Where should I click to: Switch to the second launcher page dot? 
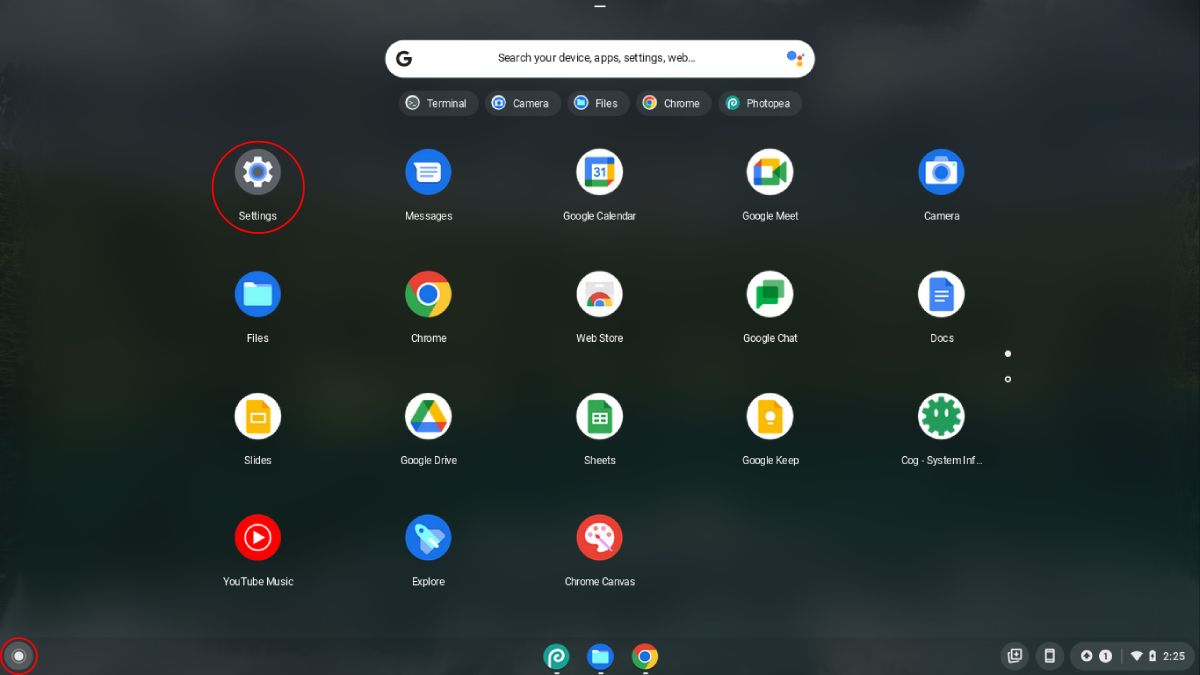pyautogui.click(x=1007, y=379)
